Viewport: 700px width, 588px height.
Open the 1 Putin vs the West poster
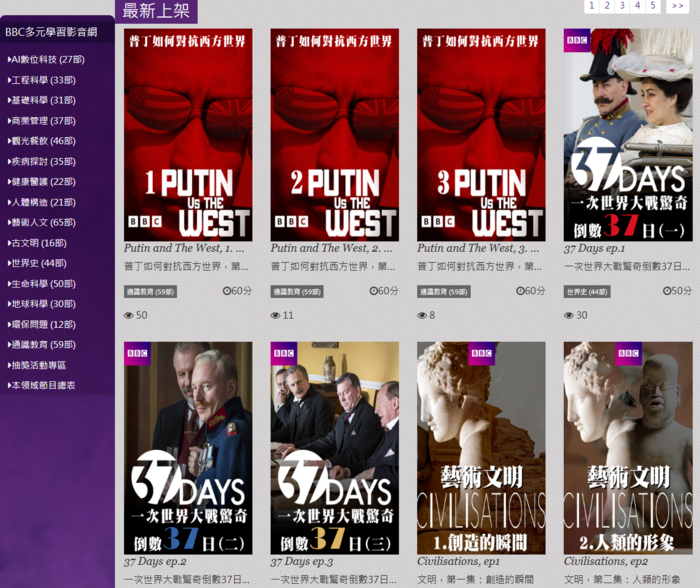coord(188,135)
